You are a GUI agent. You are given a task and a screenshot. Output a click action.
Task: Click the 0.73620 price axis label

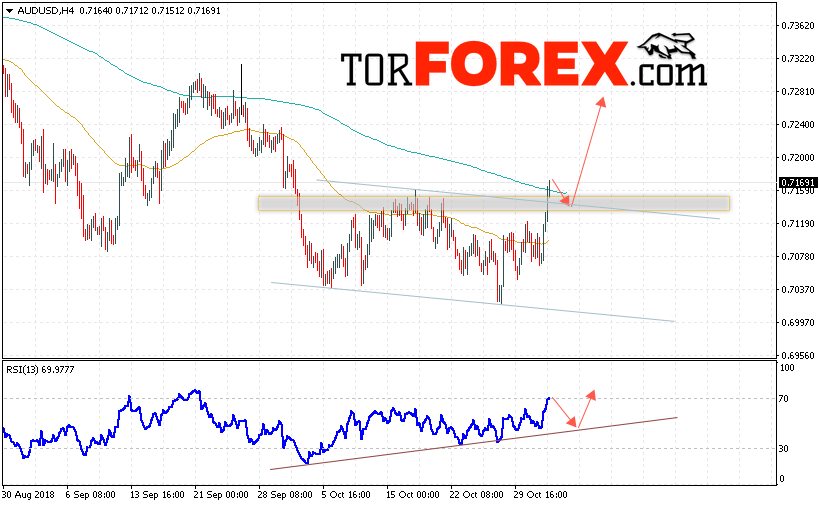point(798,26)
